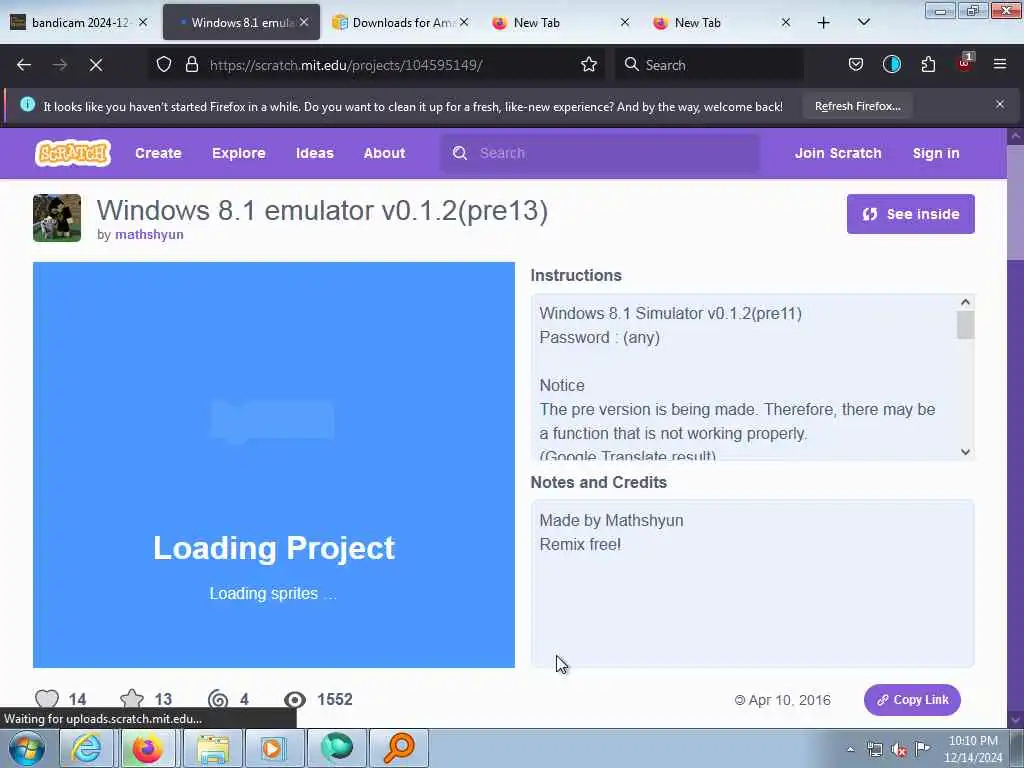Image resolution: width=1024 pixels, height=768 pixels.
Task: Show hidden tray icons arrow
Action: pos(850,750)
